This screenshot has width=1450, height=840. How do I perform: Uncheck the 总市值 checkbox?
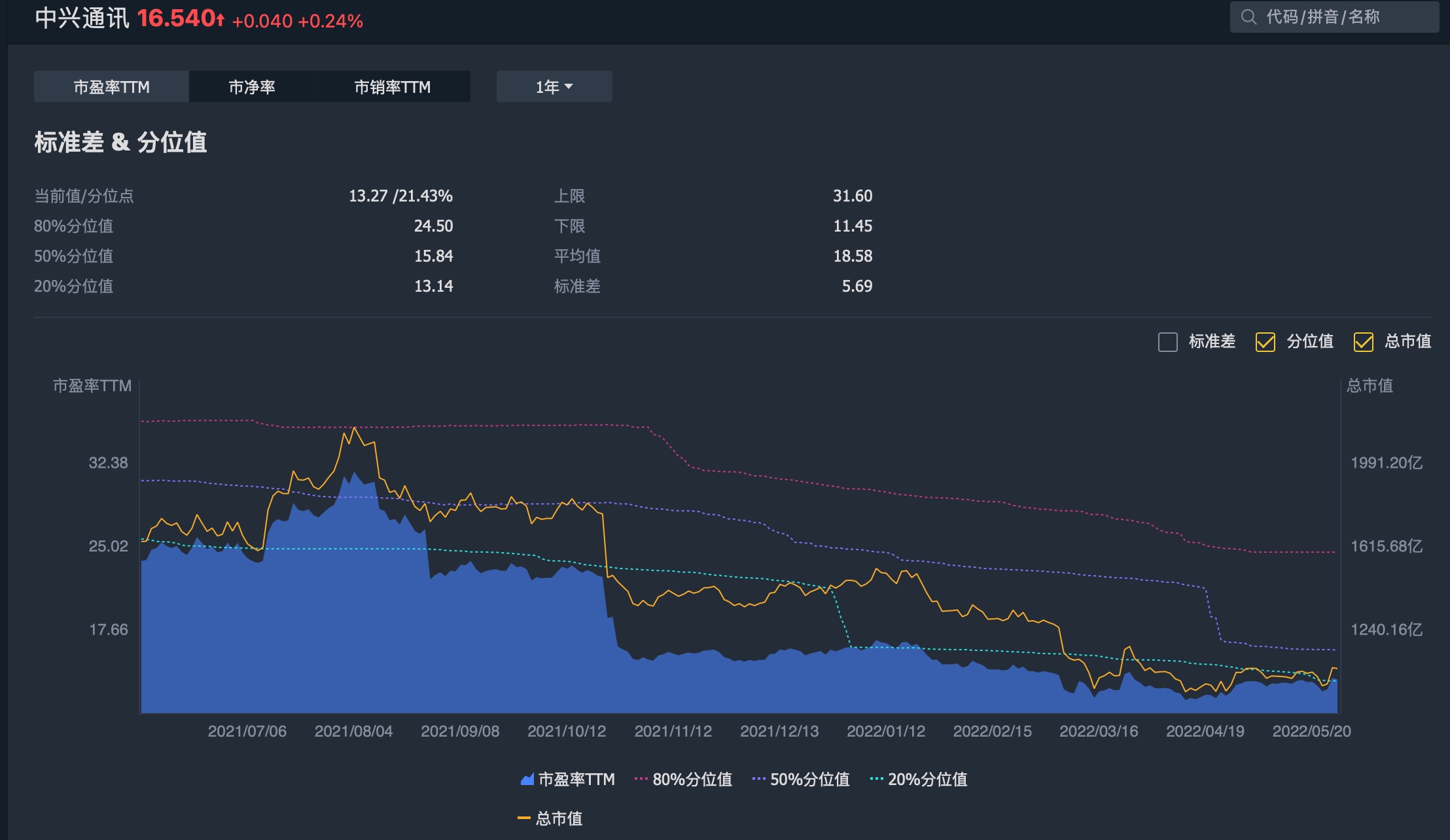pyautogui.click(x=1364, y=341)
